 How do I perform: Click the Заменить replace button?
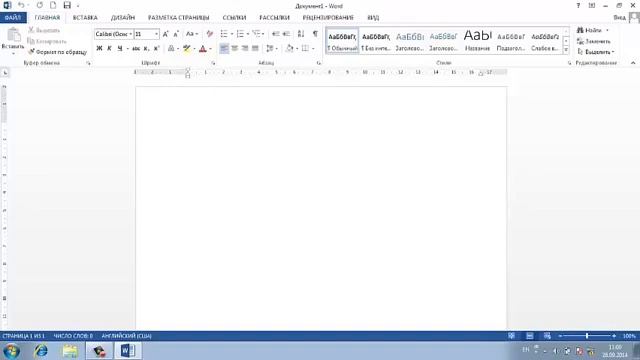pos(593,41)
